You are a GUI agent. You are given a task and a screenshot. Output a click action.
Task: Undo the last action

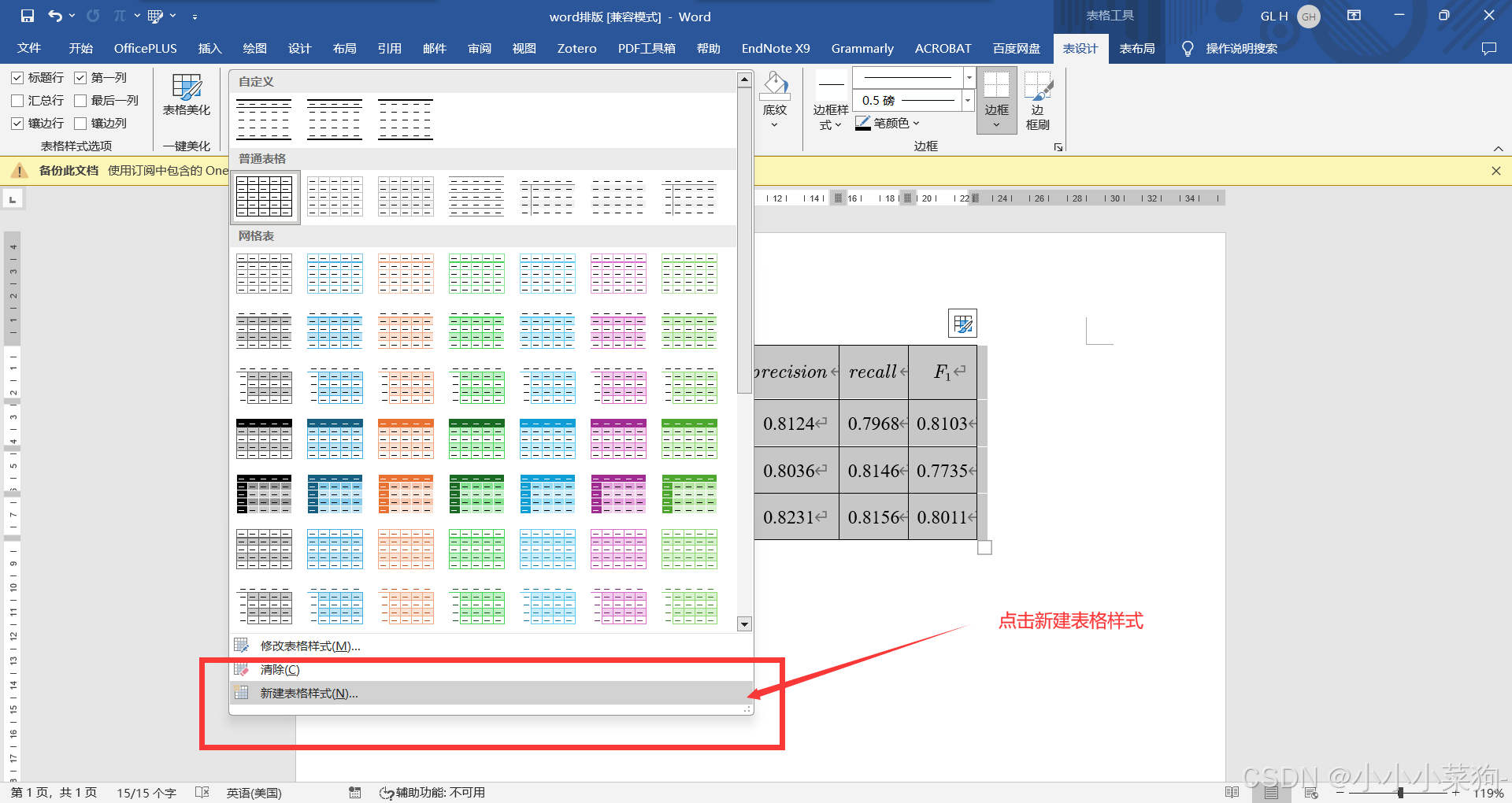54,16
